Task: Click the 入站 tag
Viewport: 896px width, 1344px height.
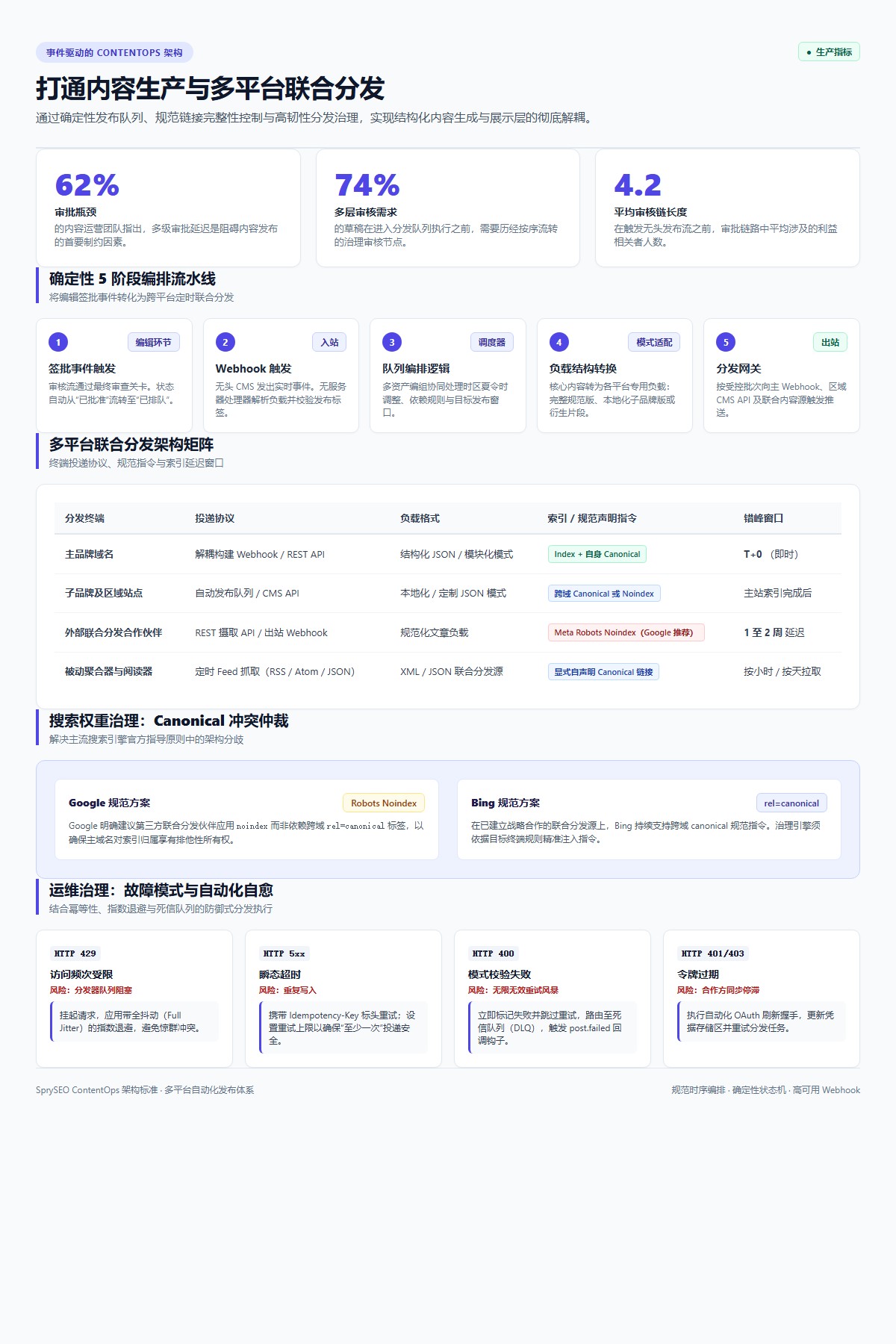Action: click(x=329, y=342)
